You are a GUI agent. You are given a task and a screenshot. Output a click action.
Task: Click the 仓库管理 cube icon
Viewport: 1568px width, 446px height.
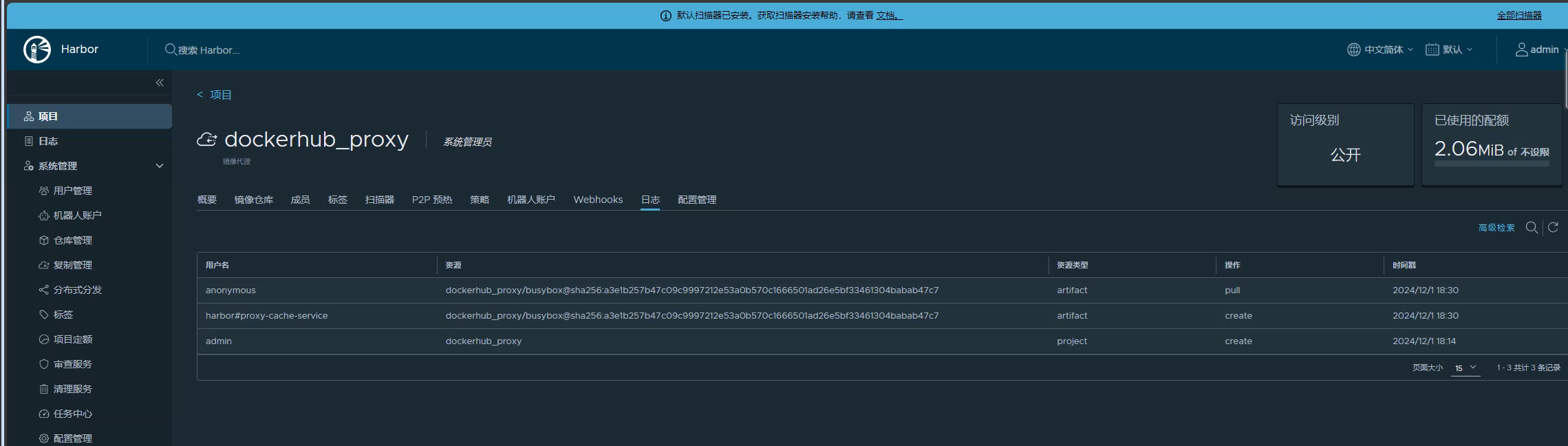(44, 240)
